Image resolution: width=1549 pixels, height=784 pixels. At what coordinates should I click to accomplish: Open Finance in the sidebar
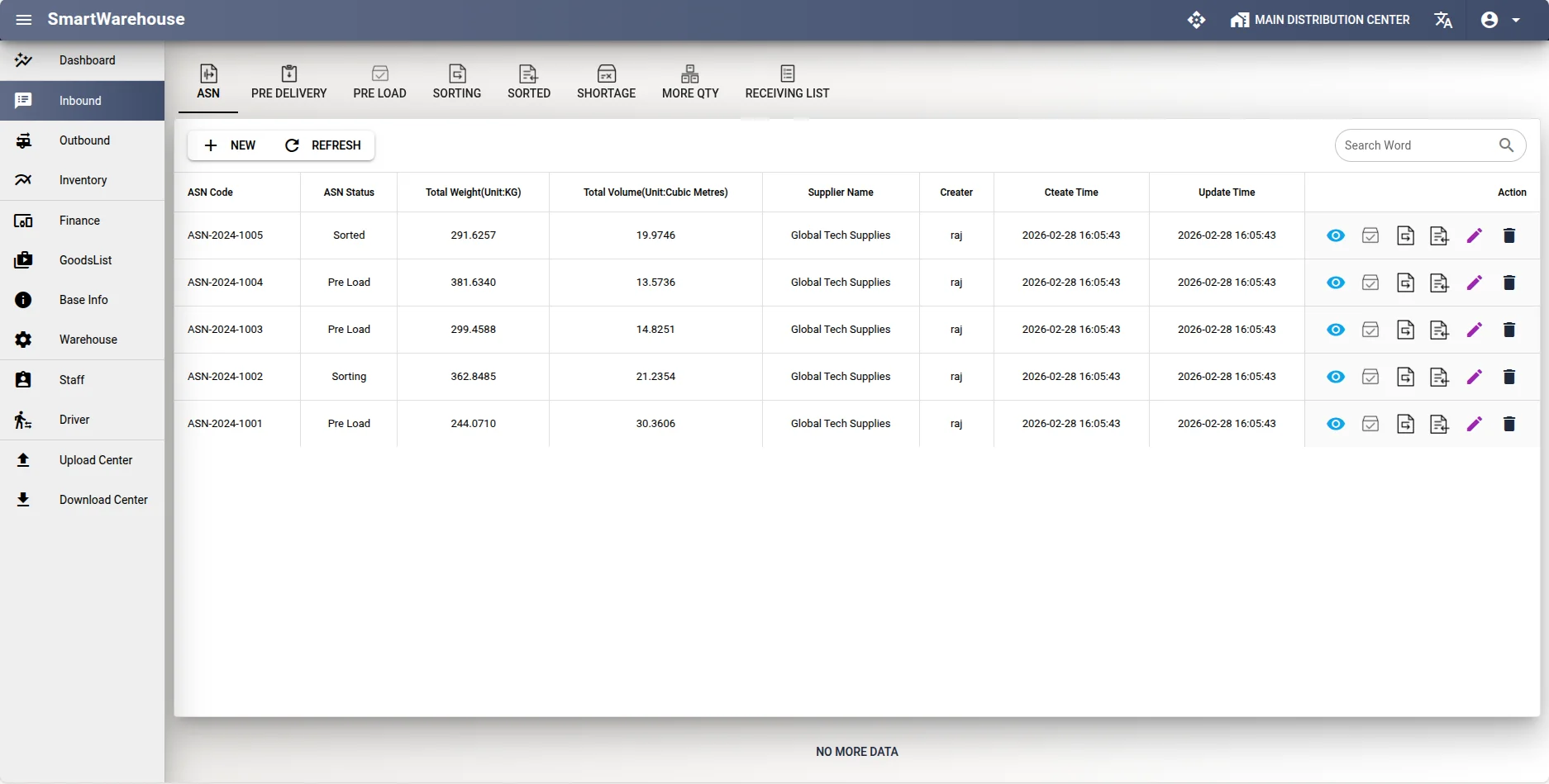click(x=82, y=221)
